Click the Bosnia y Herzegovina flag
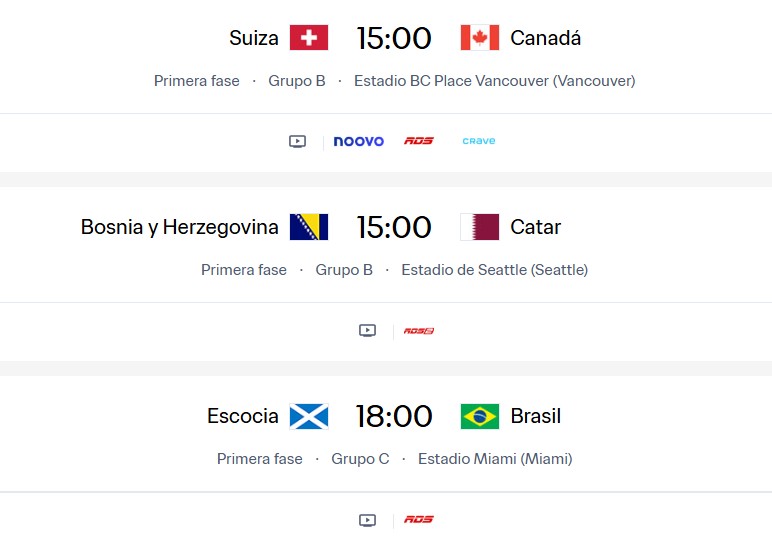This screenshot has height=551, width=772. [309, 227]
